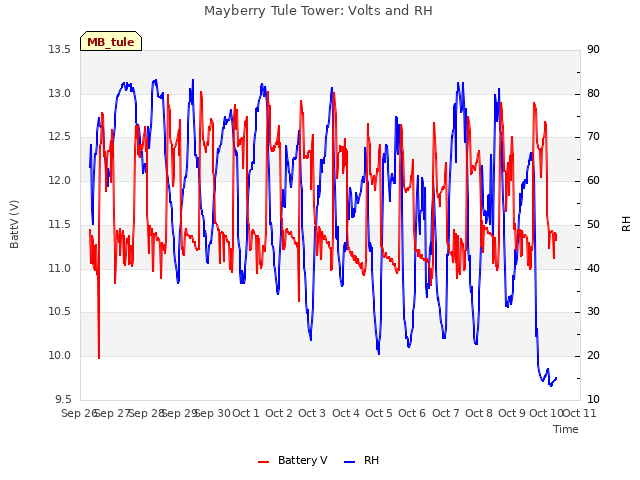Click the Oct 4 date label
This screenshot has width=640, height=480.
346,413
